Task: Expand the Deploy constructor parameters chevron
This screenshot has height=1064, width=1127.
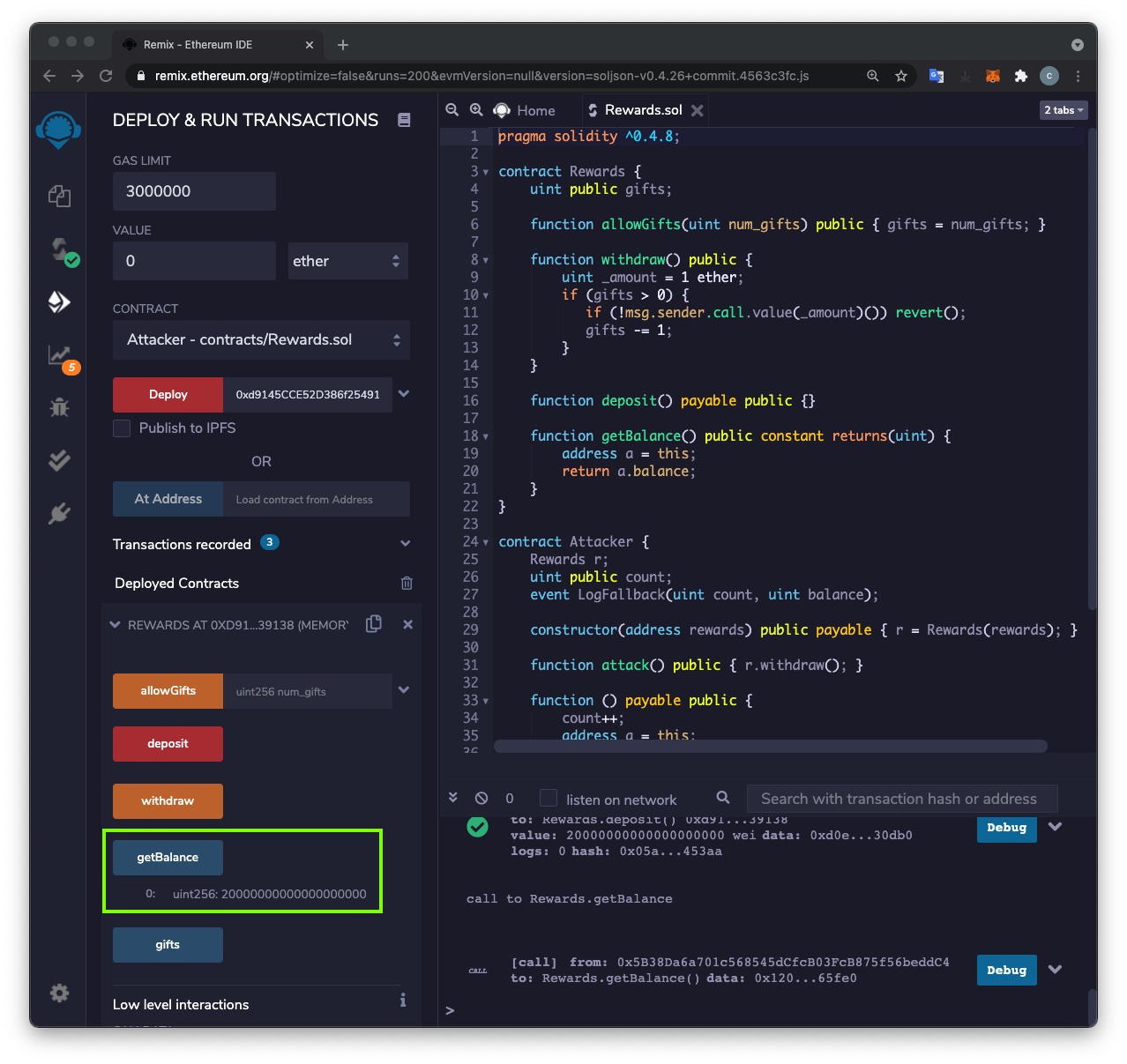Action: pos(404,394)
